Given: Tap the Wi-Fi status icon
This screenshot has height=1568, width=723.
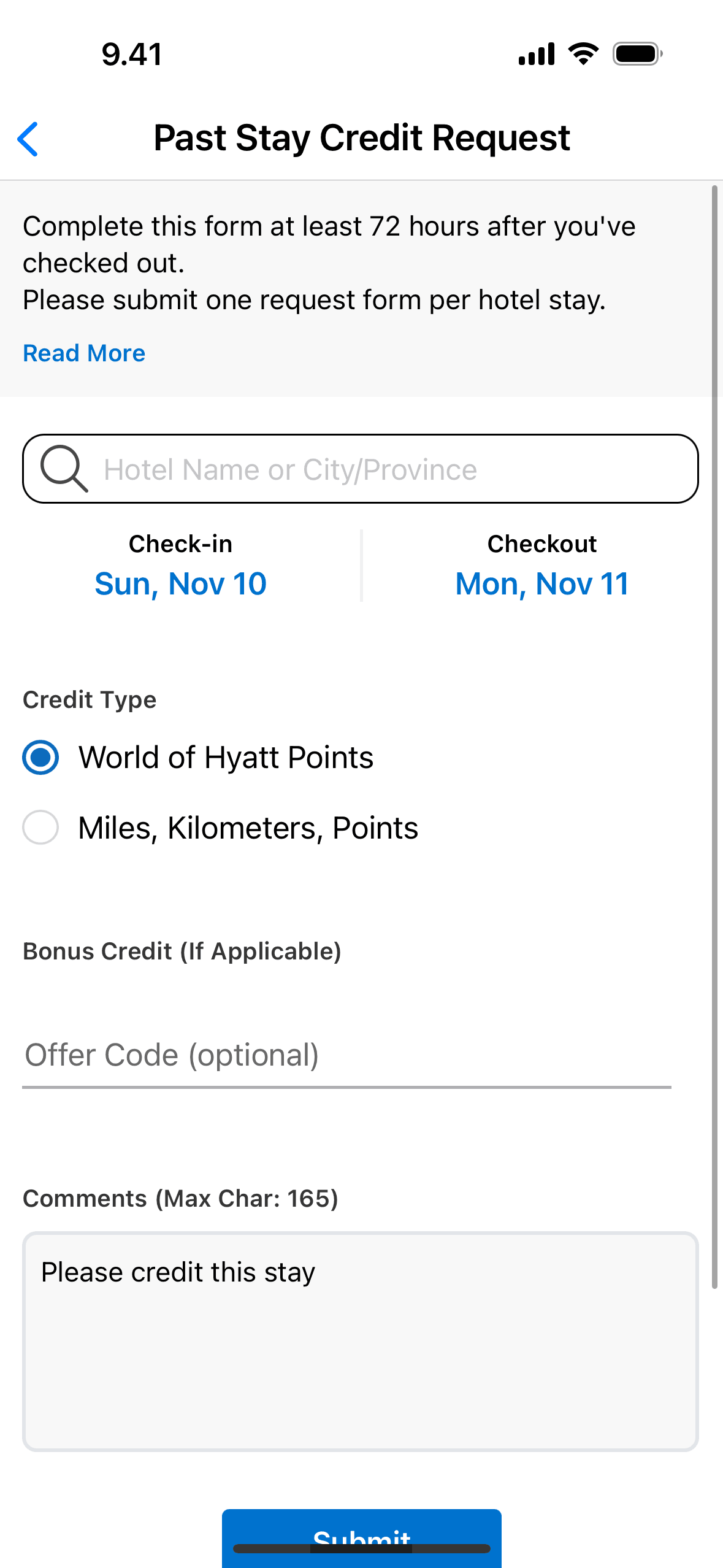Looking at the screenshot, I should pyautogui.click(x=583, y=54).
